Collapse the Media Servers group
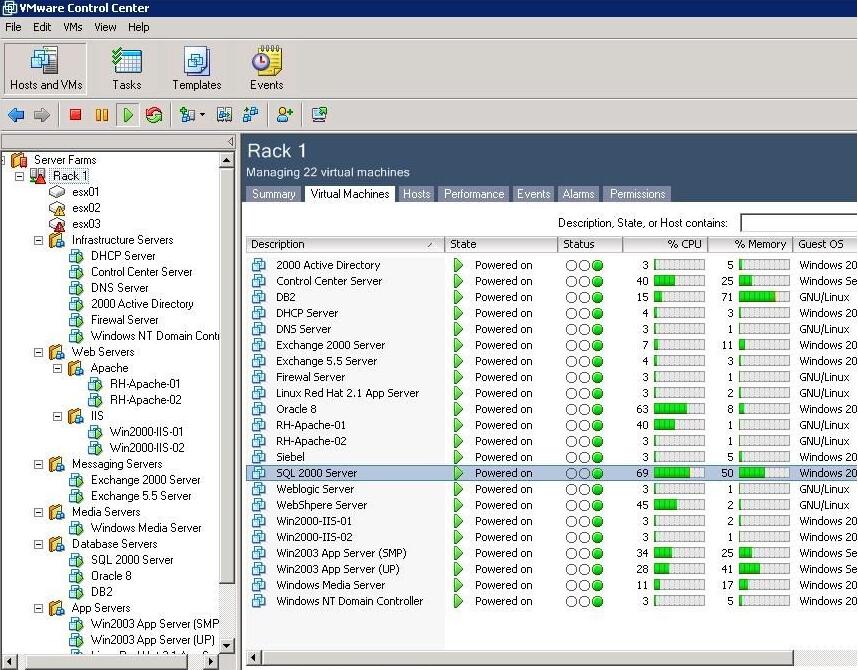This screenshot has width=858, height=670. click(x=38, y=512)
